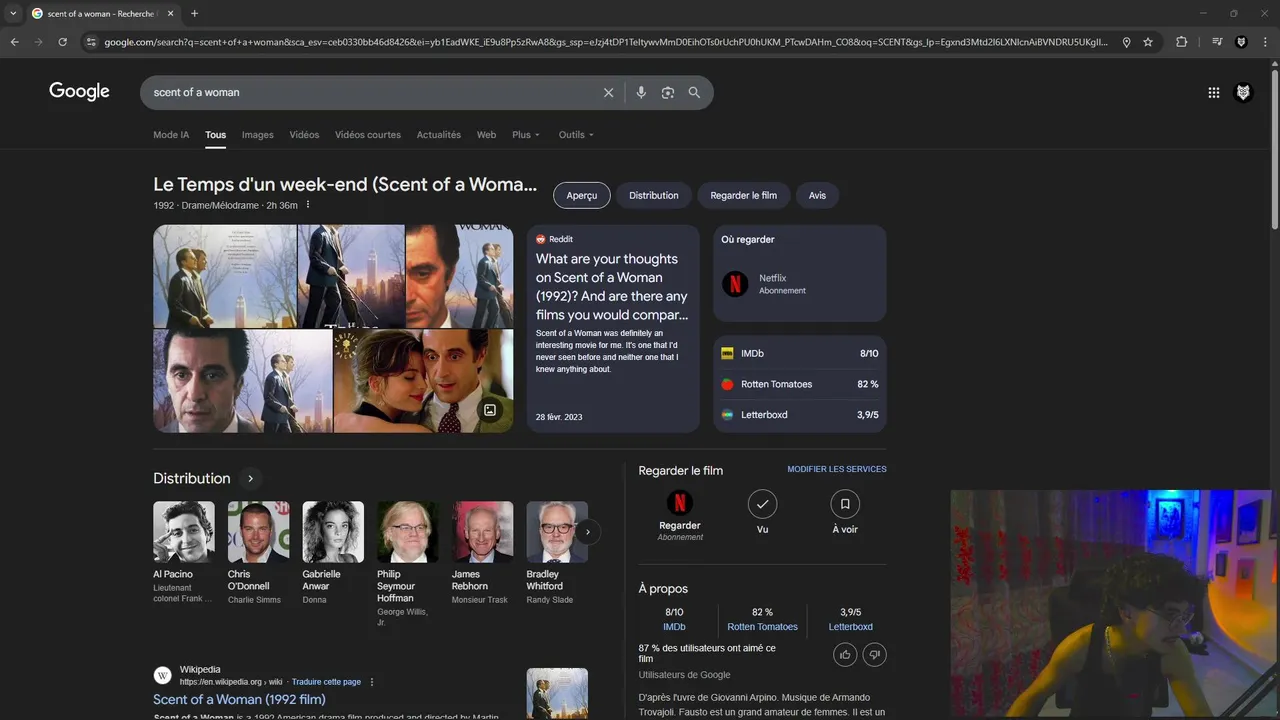The height and width of the screenshot is (720, 1280).
Task: Open the Netflix Regarder button
Action: coord(680,516)
